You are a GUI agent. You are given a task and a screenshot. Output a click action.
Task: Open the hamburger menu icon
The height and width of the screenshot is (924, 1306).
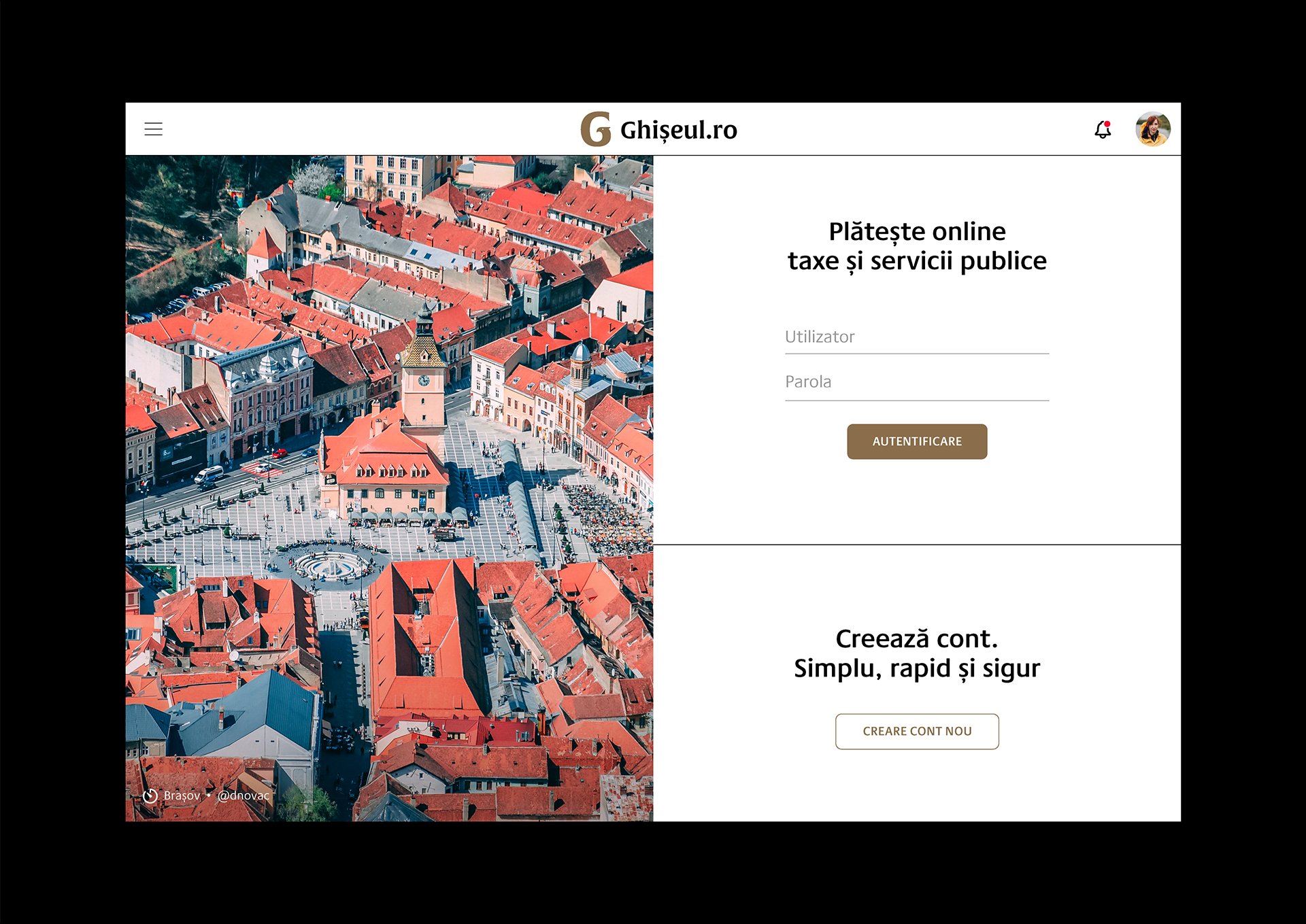153,129
